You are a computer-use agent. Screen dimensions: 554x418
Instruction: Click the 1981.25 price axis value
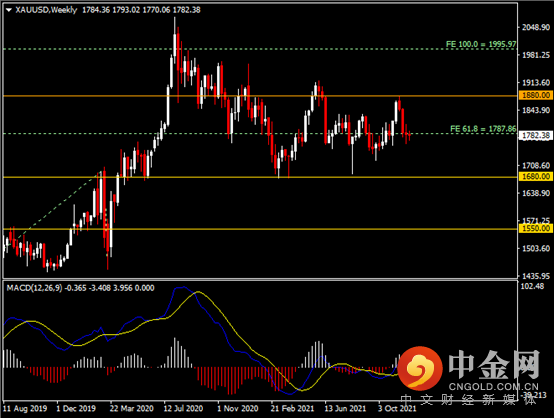(x=536, y=55)
